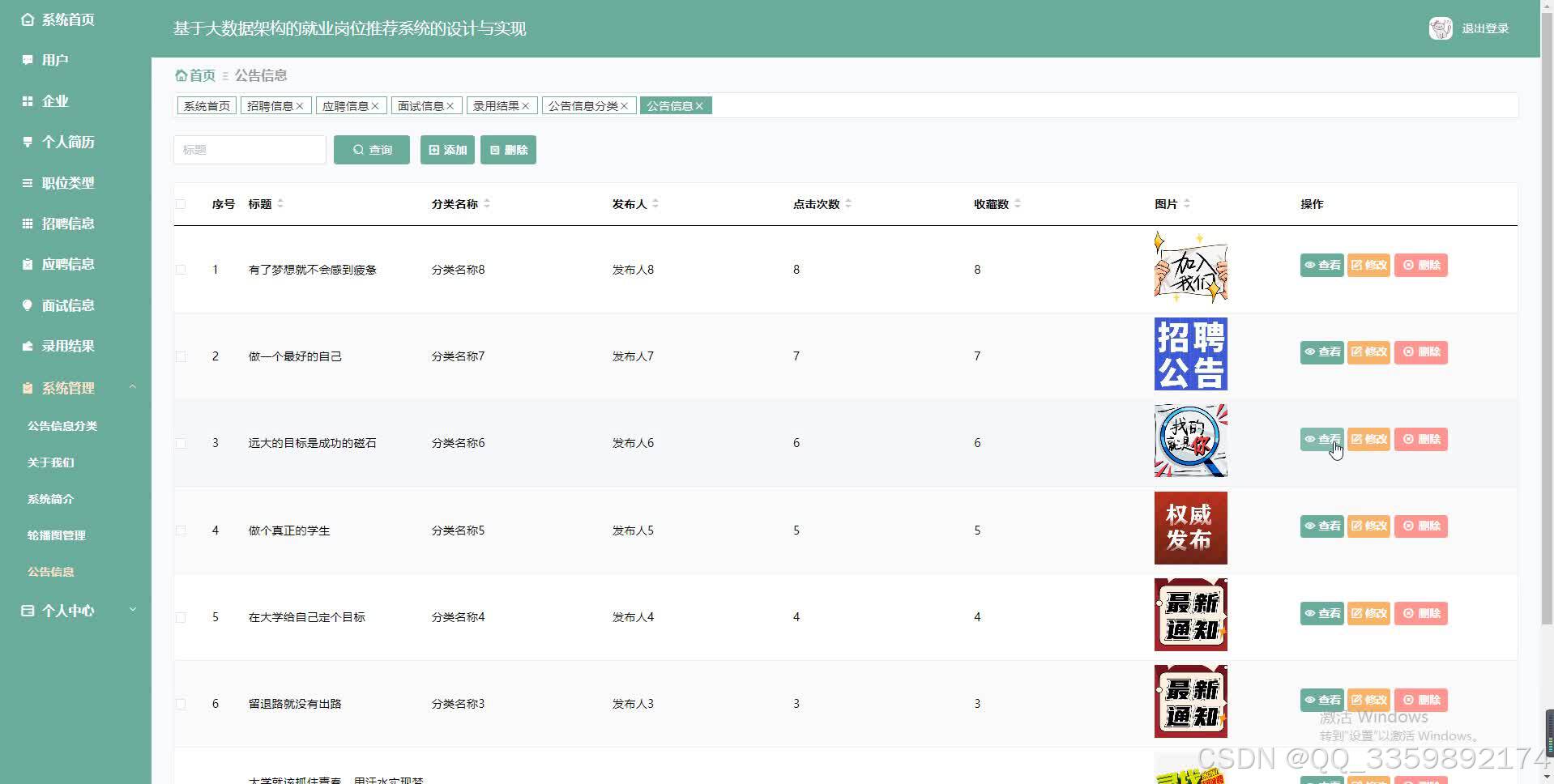This screenshot has width=1554, height=784.
Task: Open 公告信息分类 in sidebar submenu
Action: [x=62, y=426]
